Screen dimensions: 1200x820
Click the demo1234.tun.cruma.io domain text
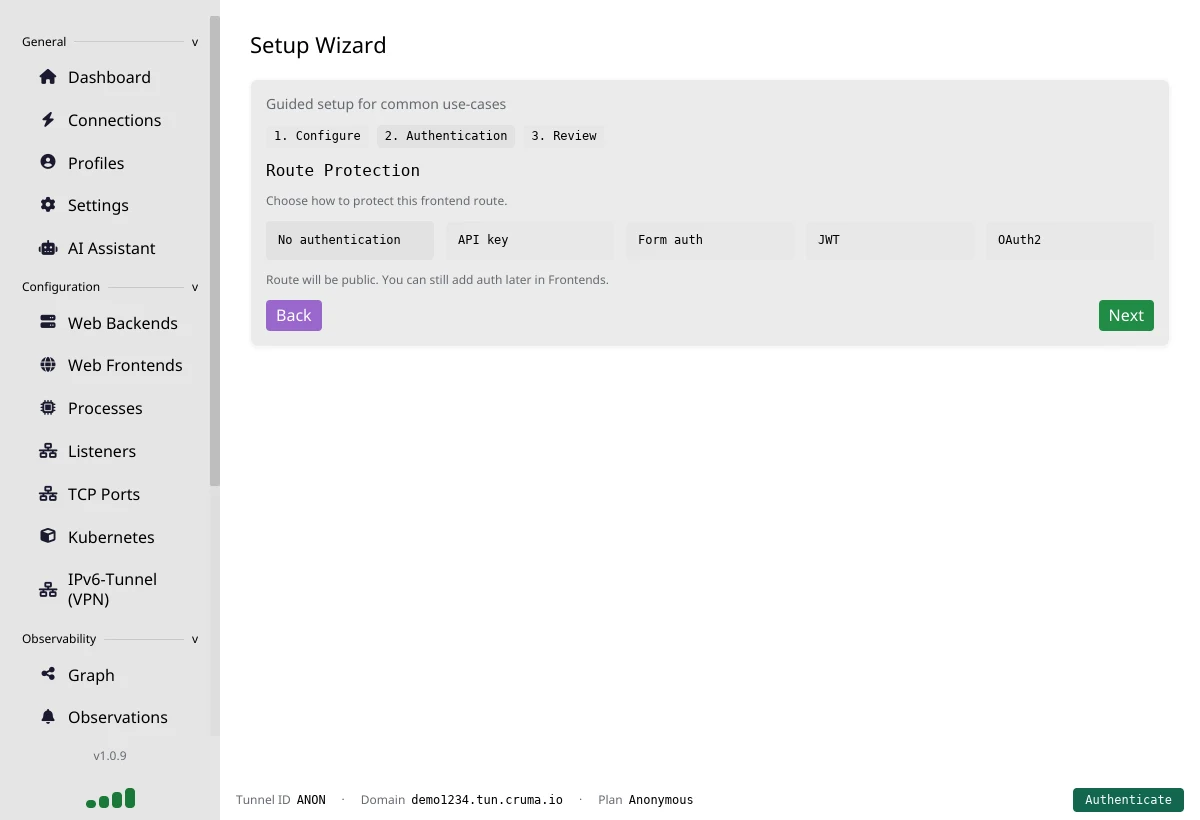[487, 800]
